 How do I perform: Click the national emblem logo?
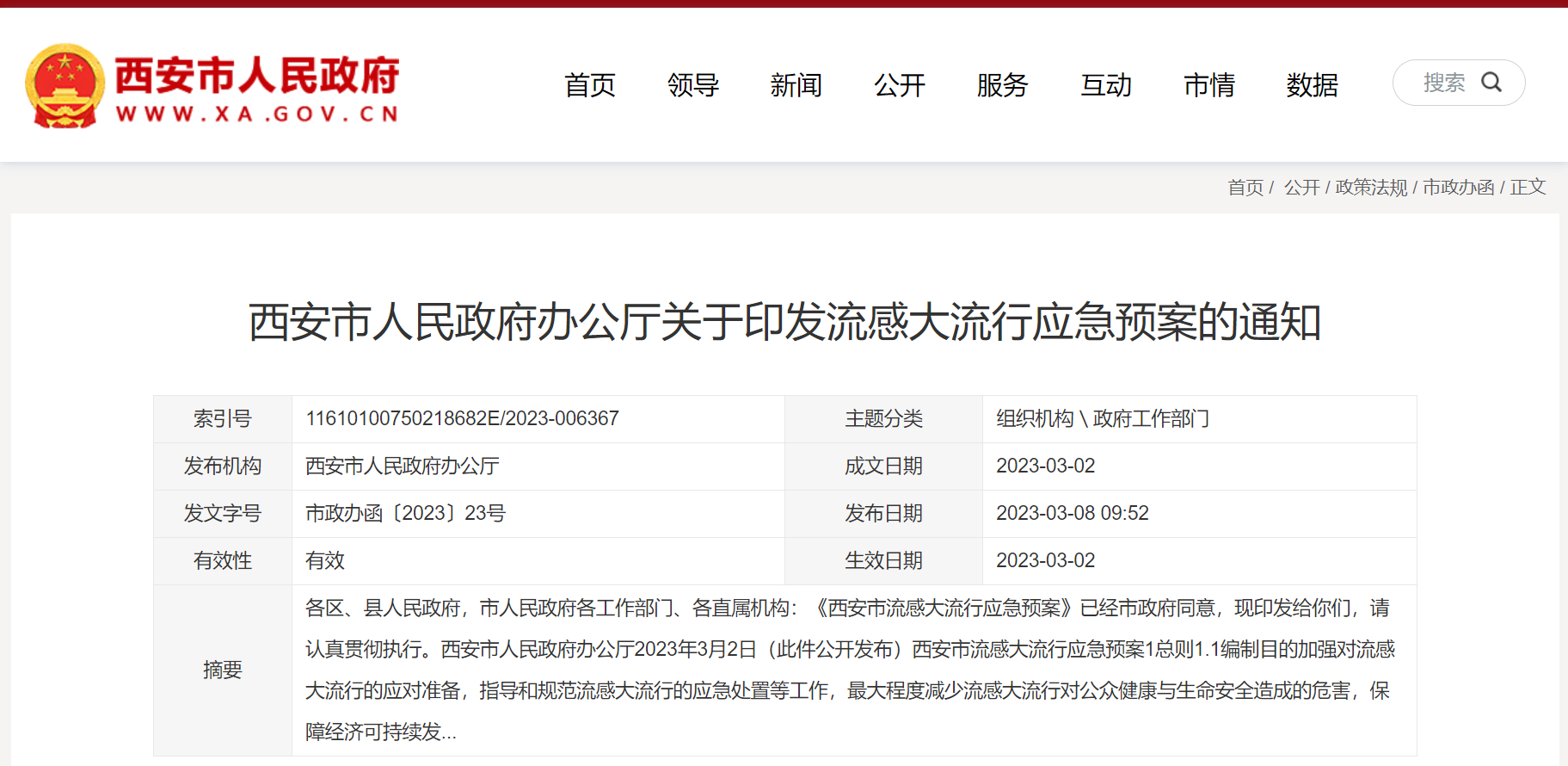coord(65,86)
